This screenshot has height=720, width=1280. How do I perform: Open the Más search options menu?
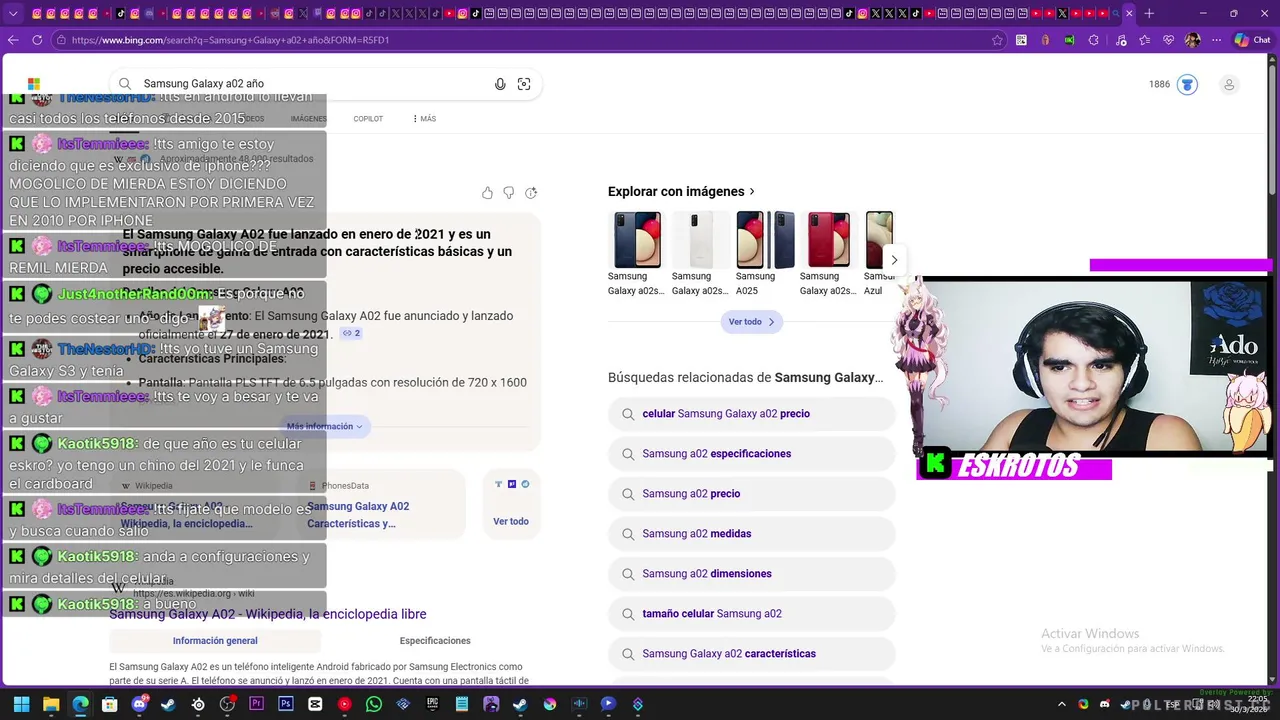(x=424, y=119)
